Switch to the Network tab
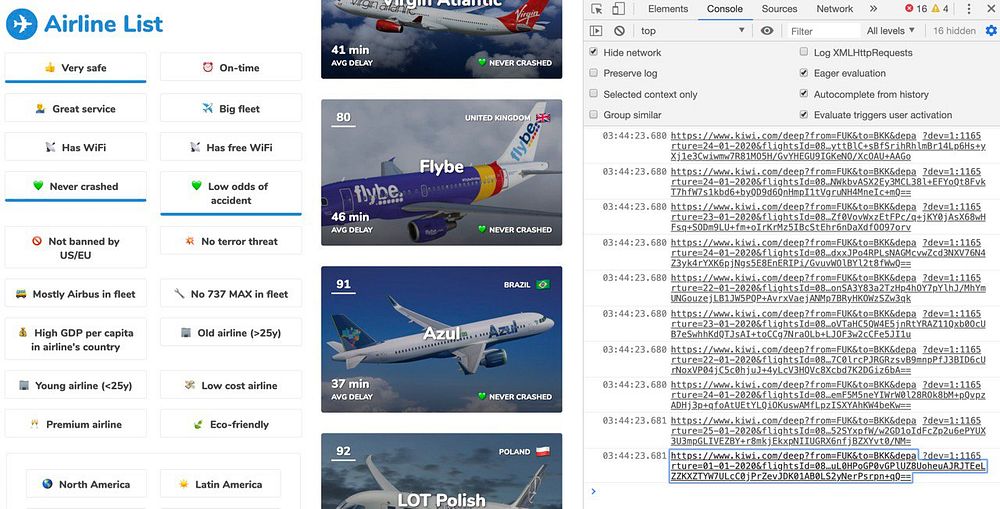 coord(834,9)
